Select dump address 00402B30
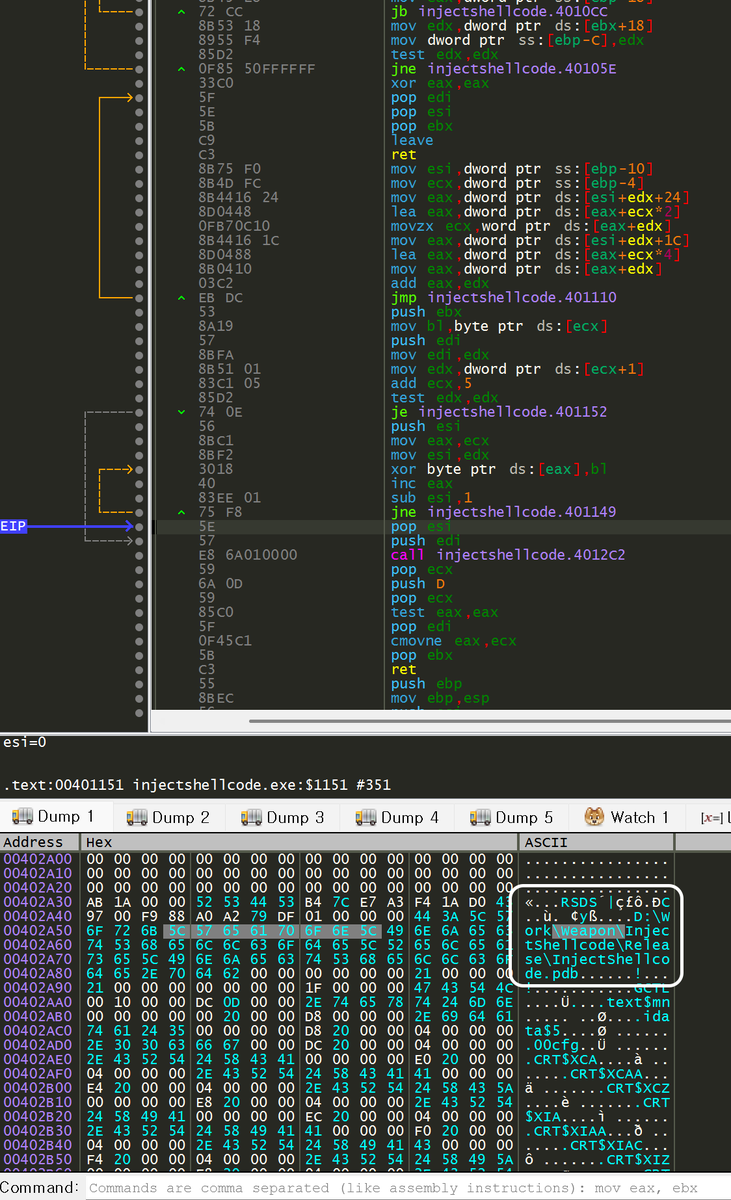731x1200 pixels. pos(38,1130)
